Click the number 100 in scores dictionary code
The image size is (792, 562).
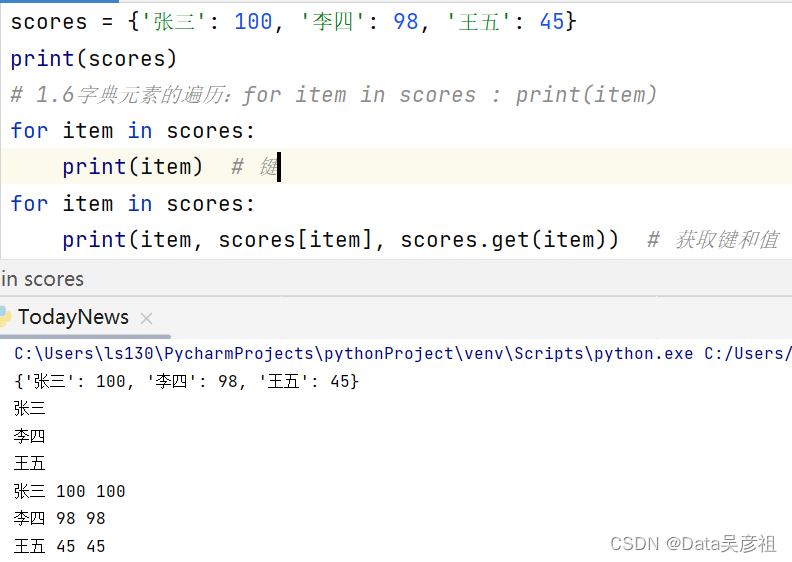point(253,22)
